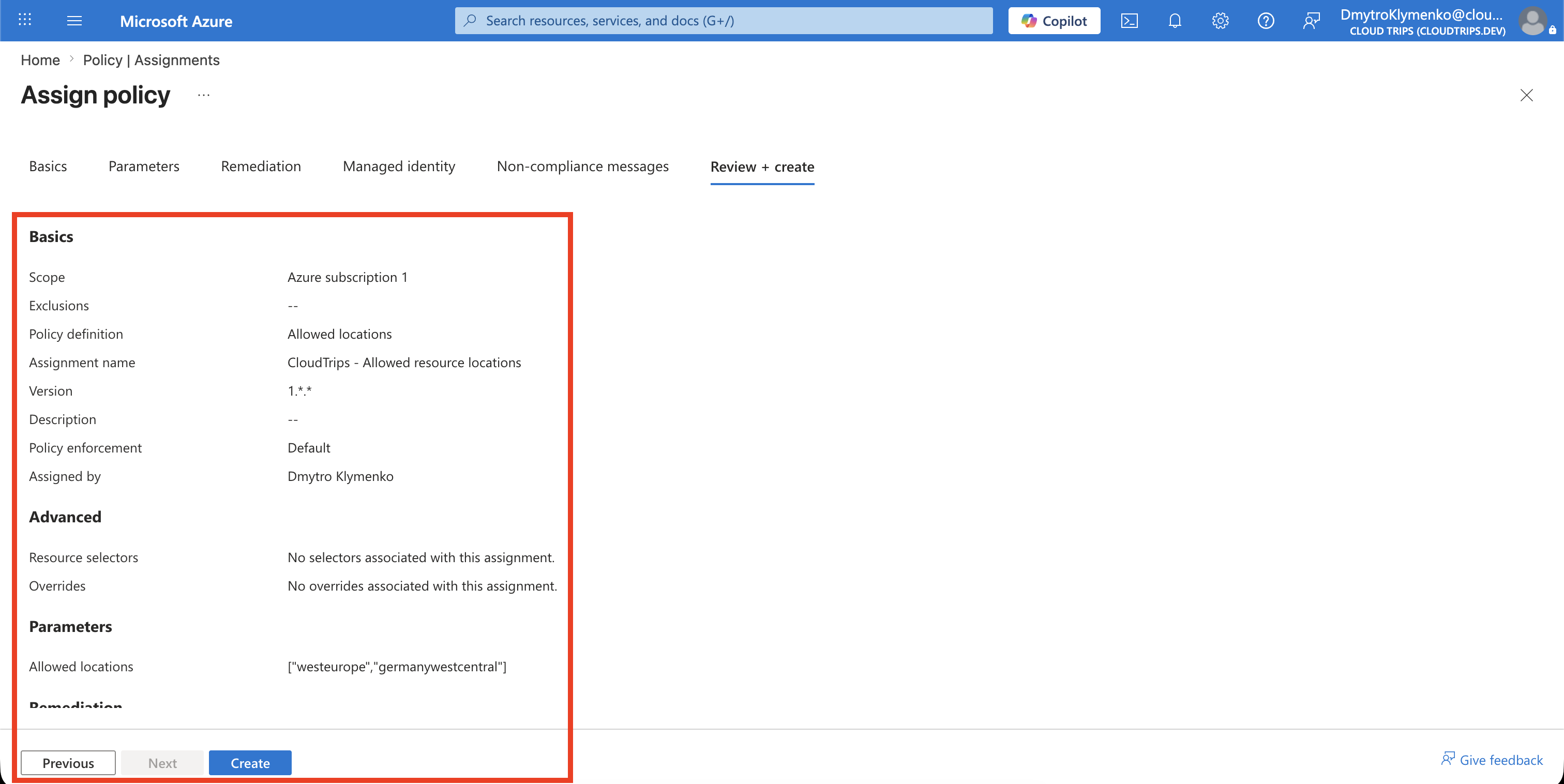Click the 'Allowed locations' label under Parameters
This screenshot has width=1564, height=784.
point(81,667)
